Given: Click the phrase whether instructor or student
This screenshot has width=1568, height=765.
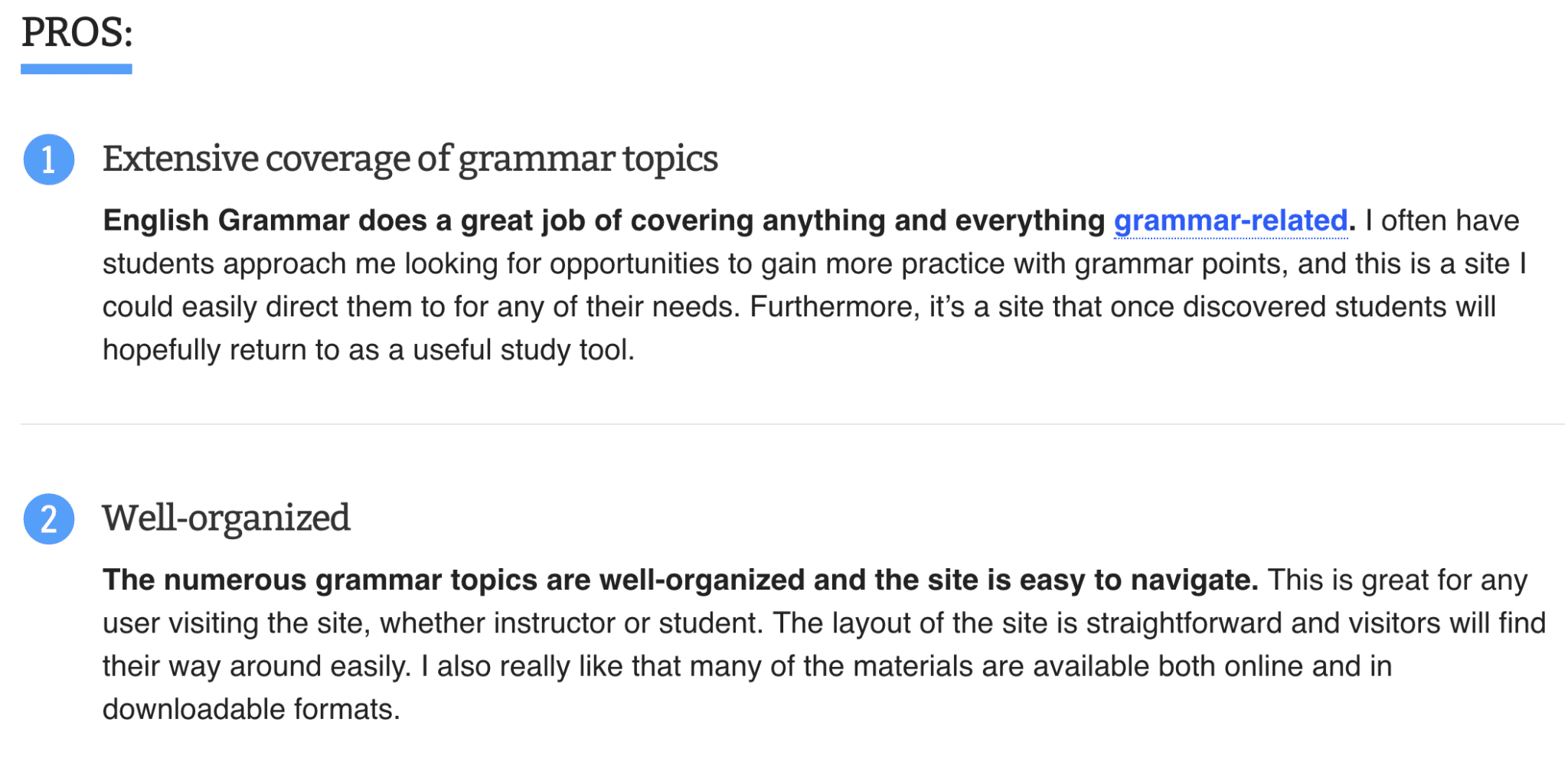Looking at the screenshot, I should tap(570, 623).
